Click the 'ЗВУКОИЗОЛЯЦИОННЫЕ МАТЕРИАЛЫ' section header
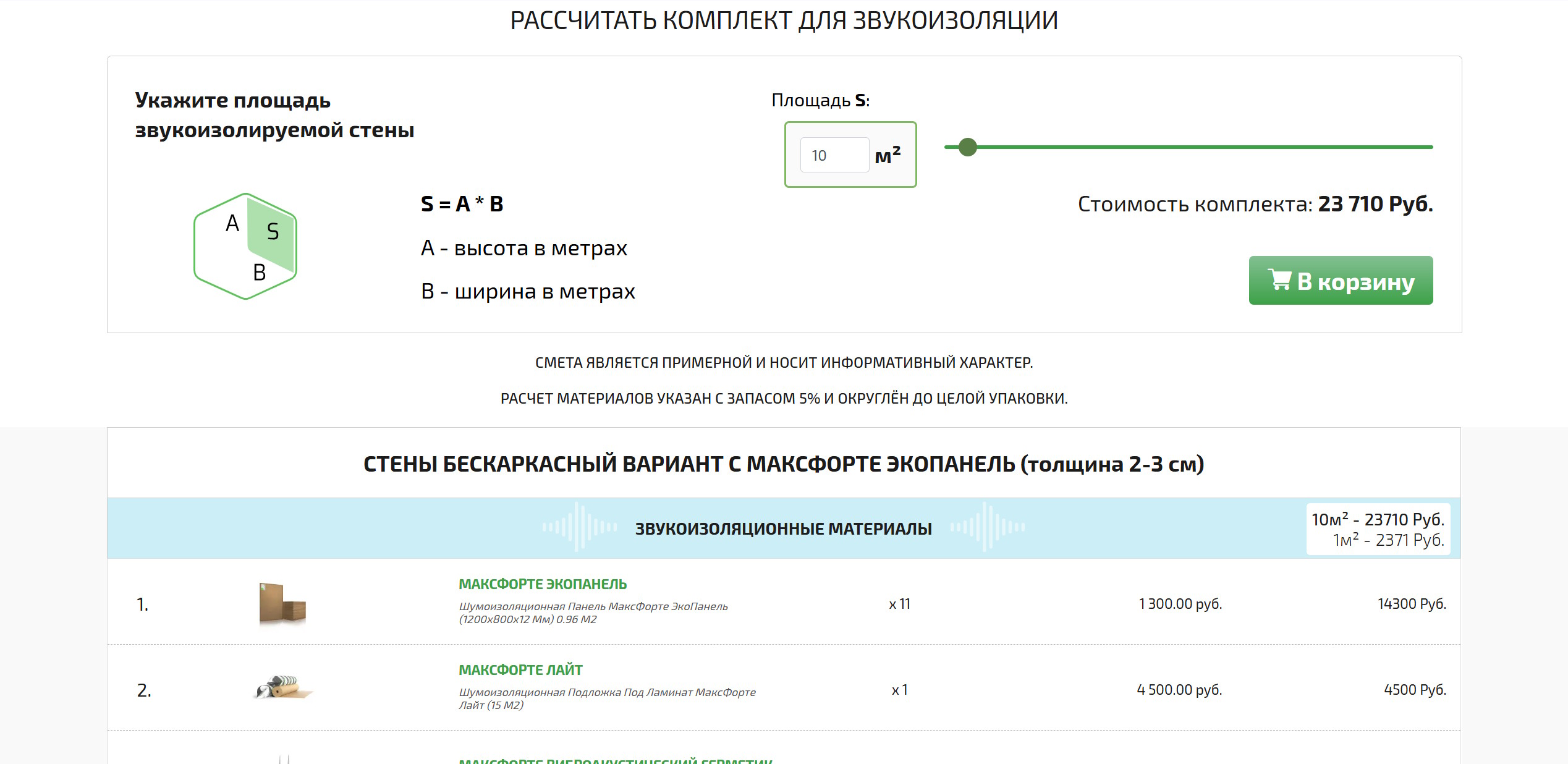 (x=783, y=529)
